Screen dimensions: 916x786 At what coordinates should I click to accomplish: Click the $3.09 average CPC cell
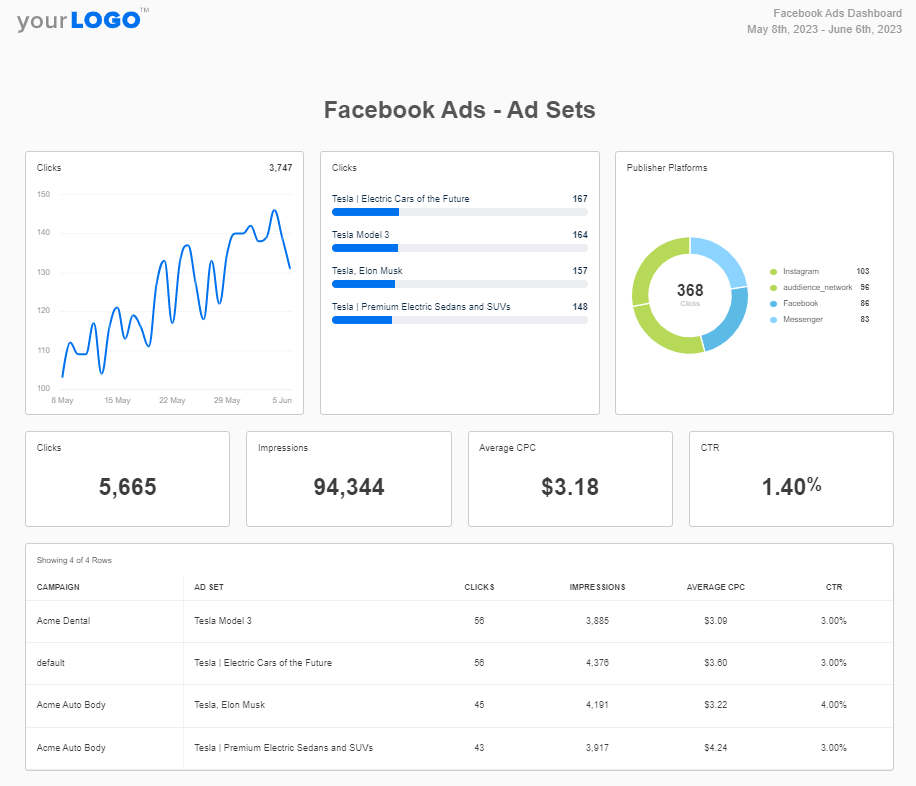click(716, 621)
